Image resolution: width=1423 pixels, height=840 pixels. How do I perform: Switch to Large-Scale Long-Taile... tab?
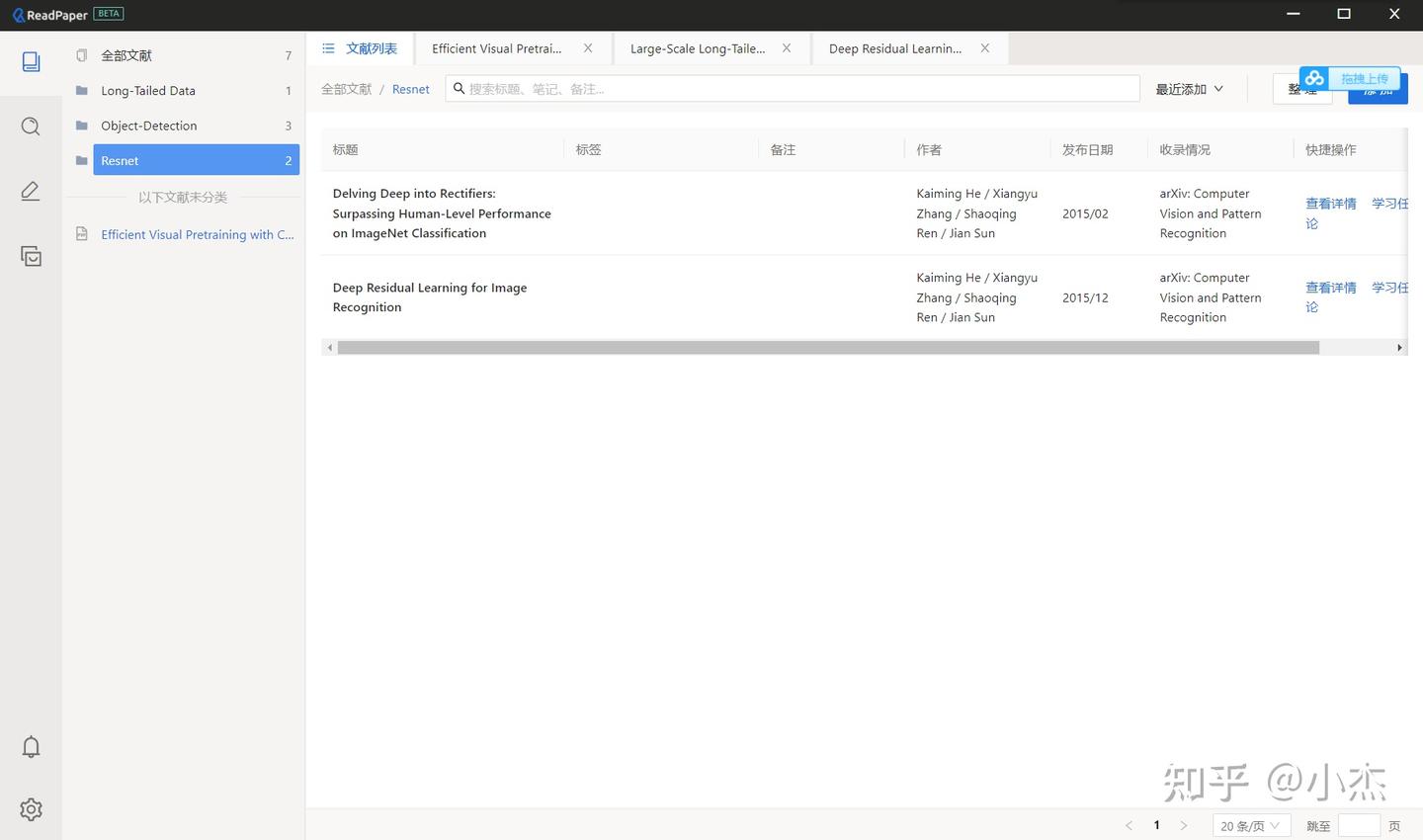698,48
